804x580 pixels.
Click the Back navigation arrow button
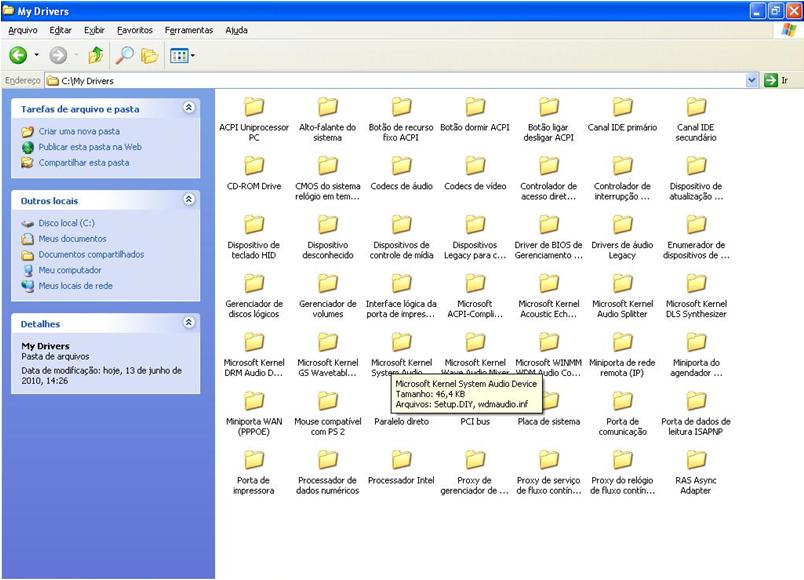pos(18,56)
